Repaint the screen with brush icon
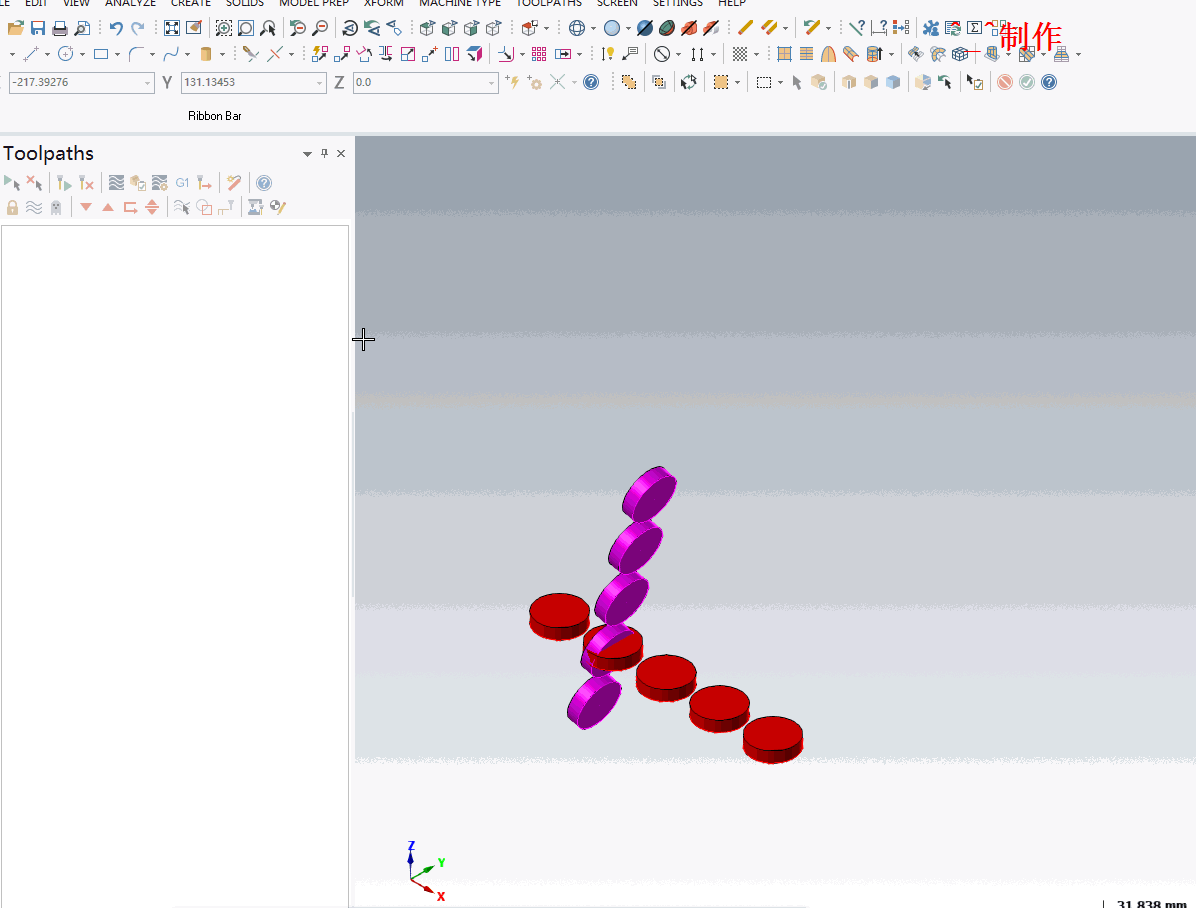Viewport: 1196px width, 908px height. coord(194,28)
